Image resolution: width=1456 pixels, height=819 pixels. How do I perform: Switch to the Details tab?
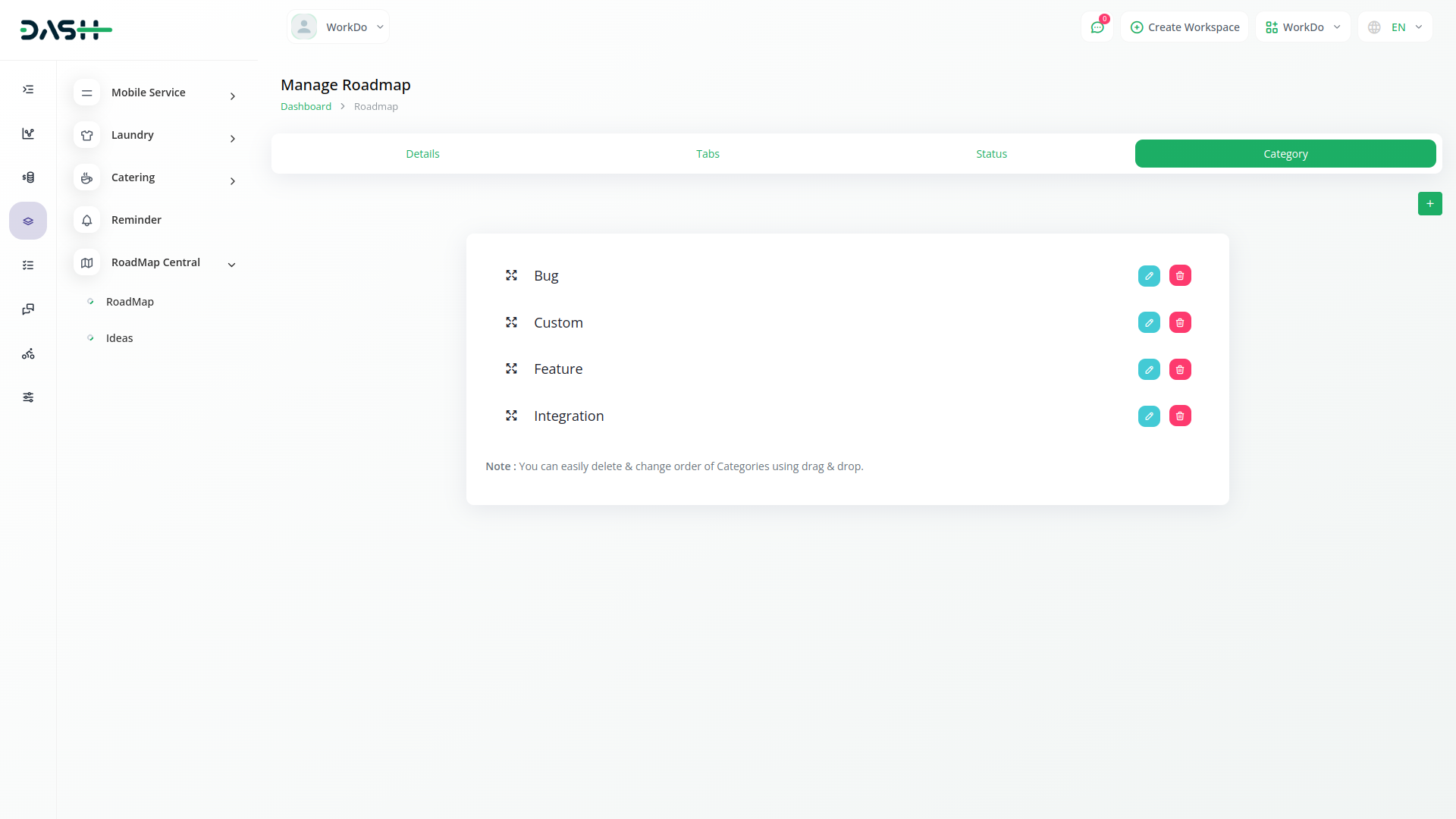click(x=422, y=154)
